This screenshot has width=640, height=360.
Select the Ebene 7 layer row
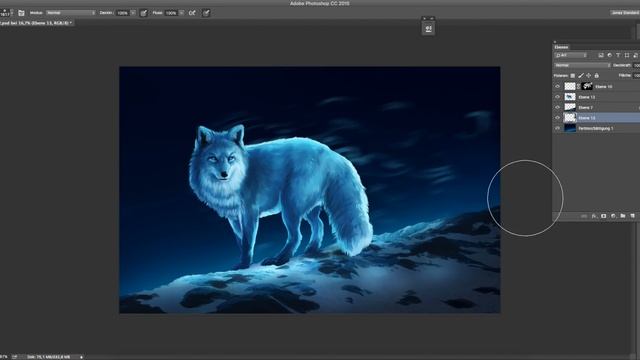[597, 107]
